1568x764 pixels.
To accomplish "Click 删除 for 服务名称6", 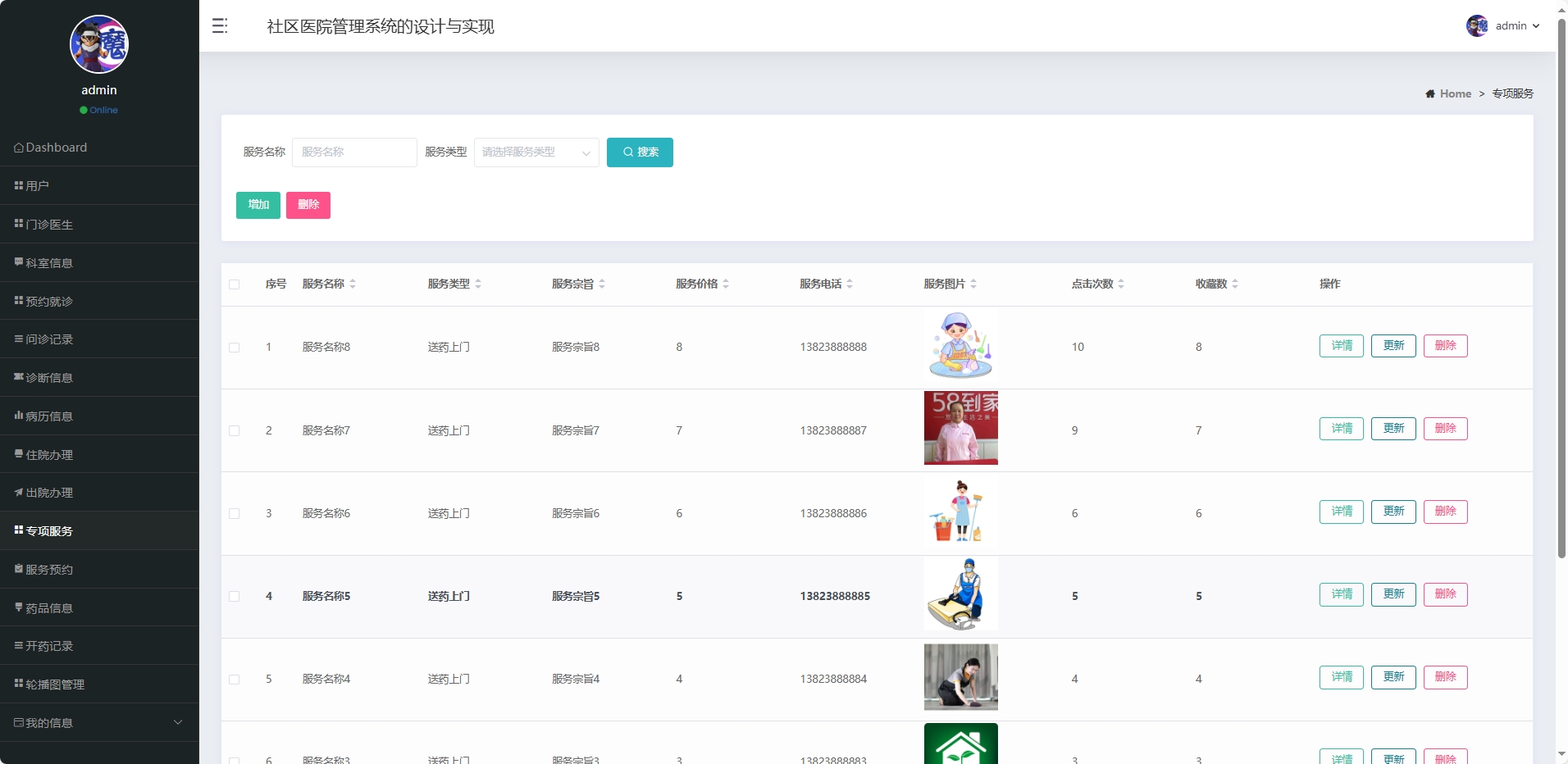I will [1445, 512].
